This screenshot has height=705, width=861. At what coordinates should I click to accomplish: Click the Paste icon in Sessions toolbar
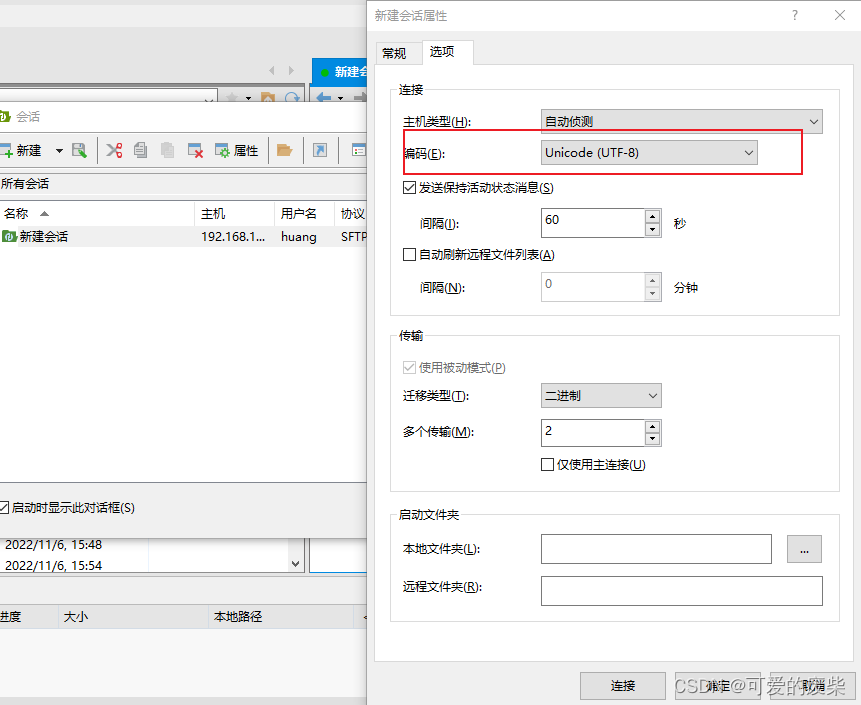click(167, 150)
